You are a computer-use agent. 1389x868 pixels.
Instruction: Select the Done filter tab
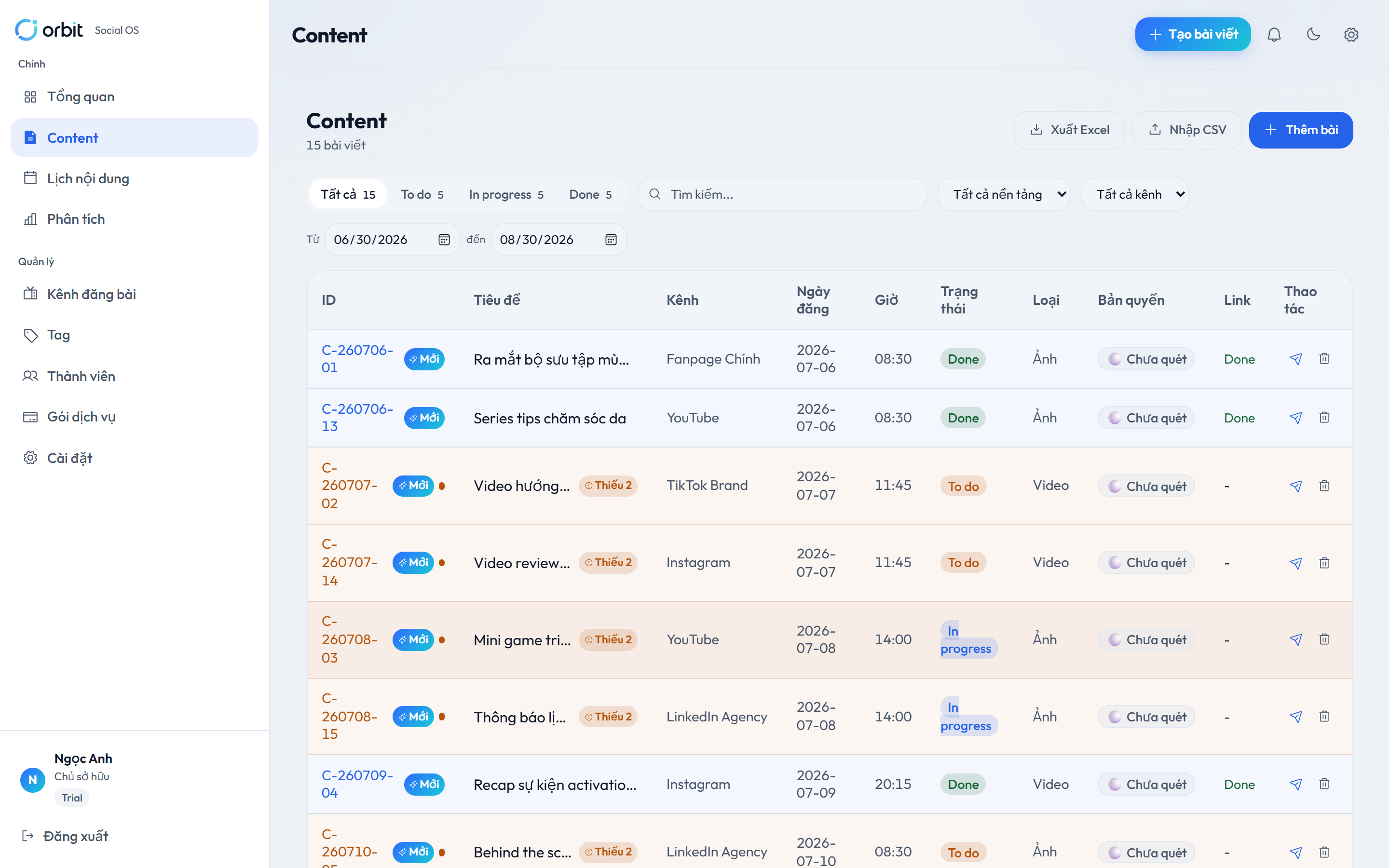[590, 194]
